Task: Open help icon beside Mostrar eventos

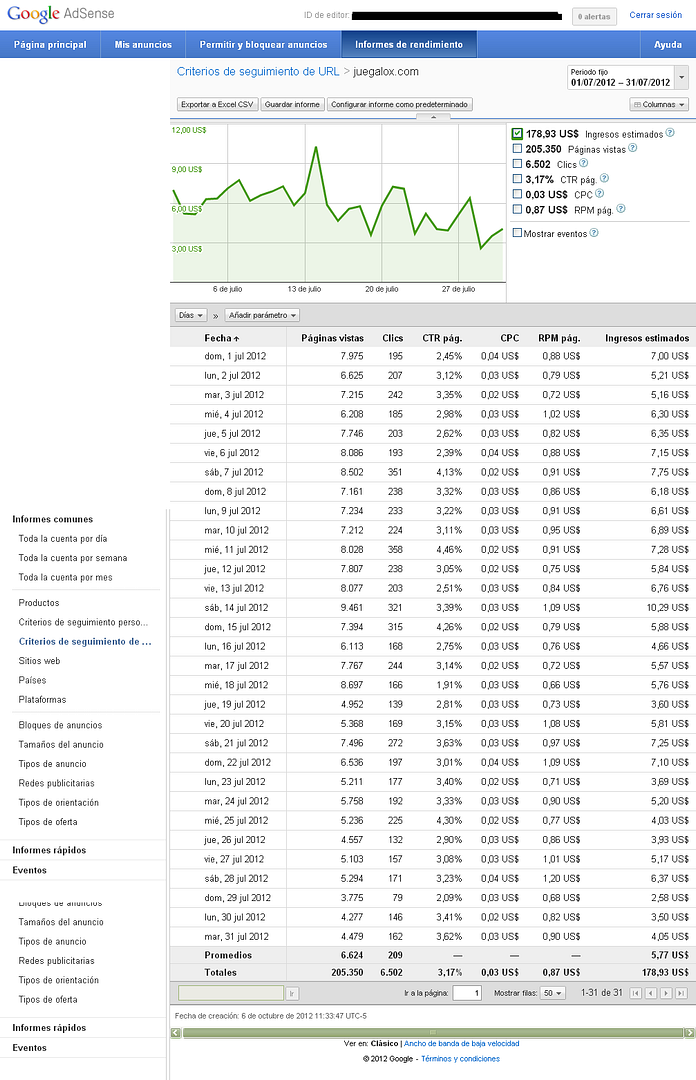Action: [594, 233]
